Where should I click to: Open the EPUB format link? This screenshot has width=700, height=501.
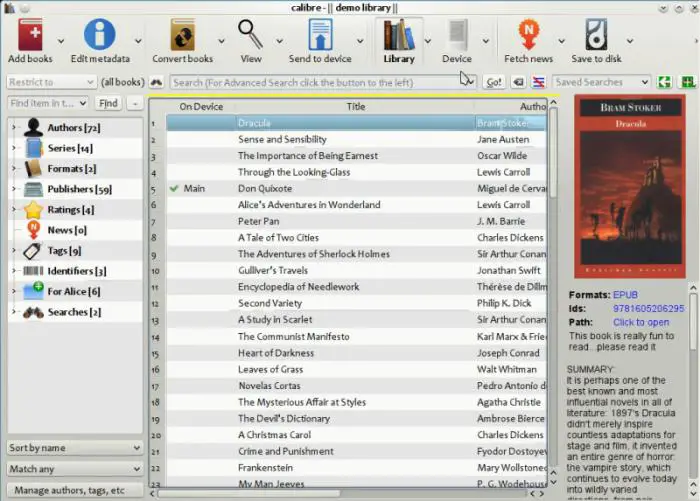click(x=625, y=295)
